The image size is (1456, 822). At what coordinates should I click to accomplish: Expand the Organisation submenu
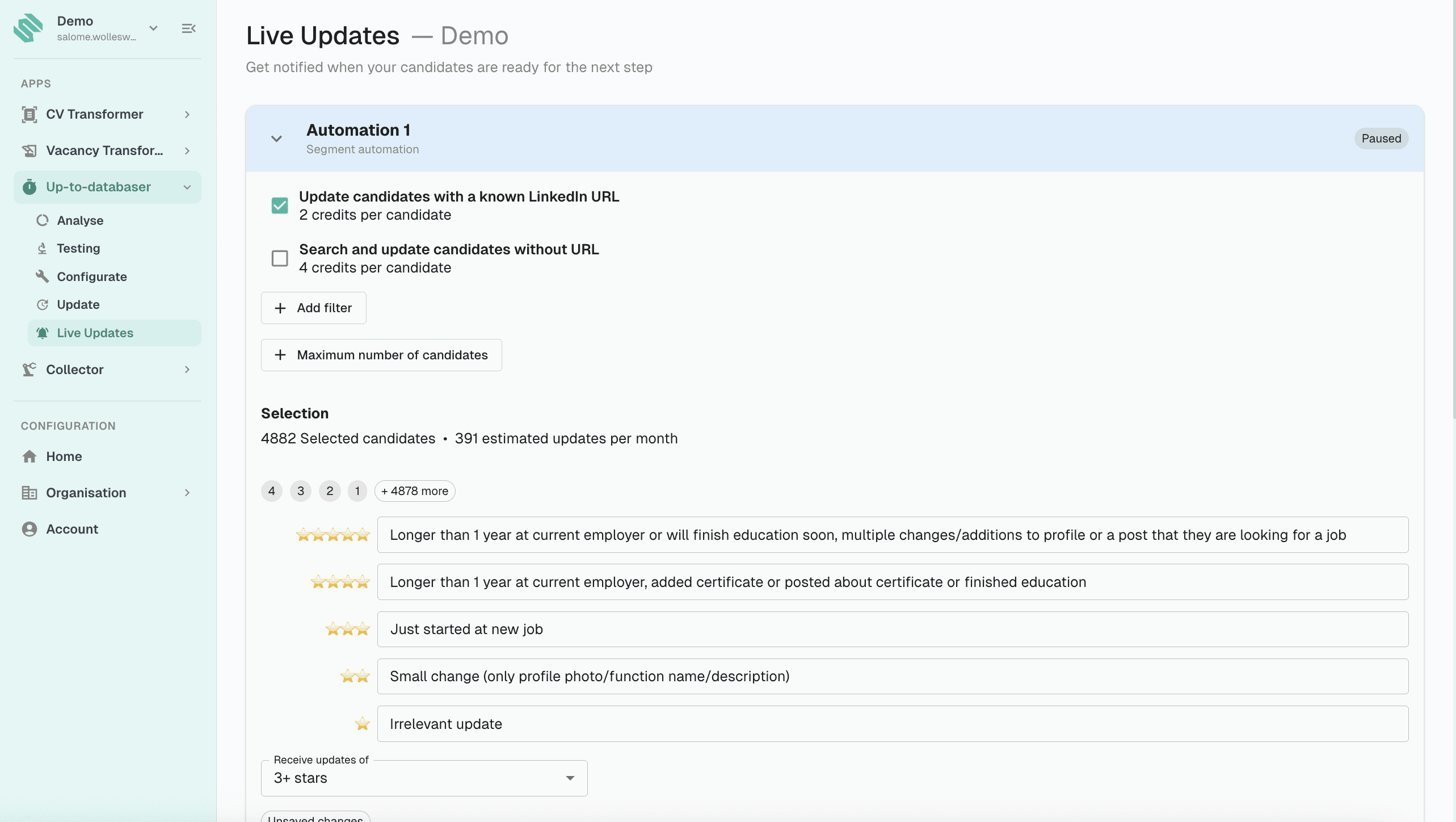point(187,493)
